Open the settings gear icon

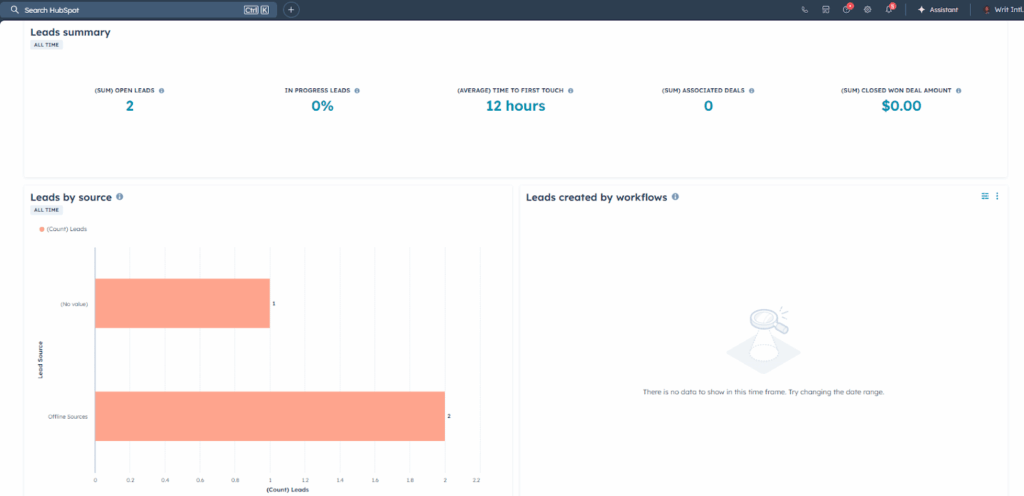tap(867, 9)
